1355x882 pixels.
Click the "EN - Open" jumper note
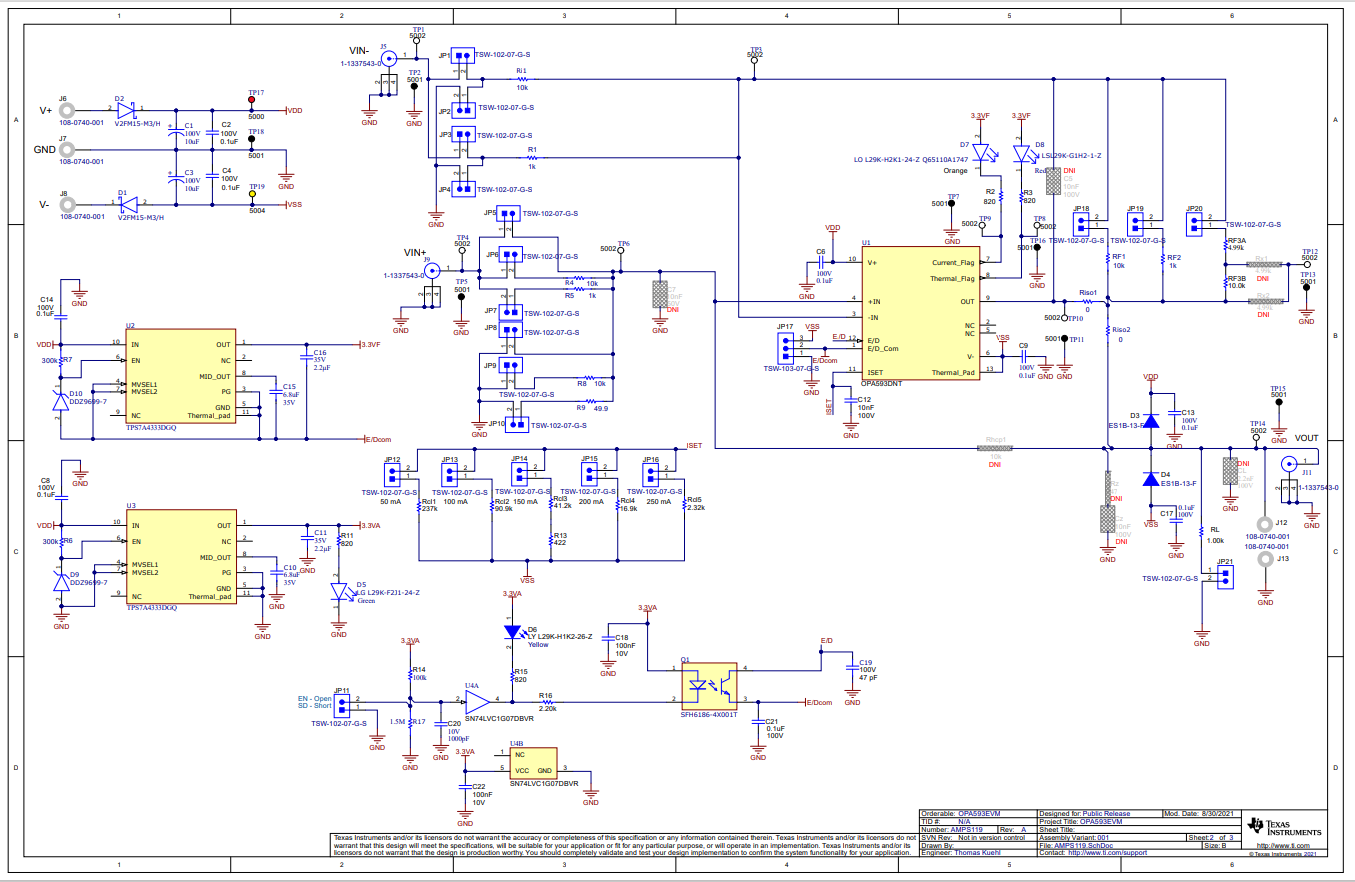point(315,698)
